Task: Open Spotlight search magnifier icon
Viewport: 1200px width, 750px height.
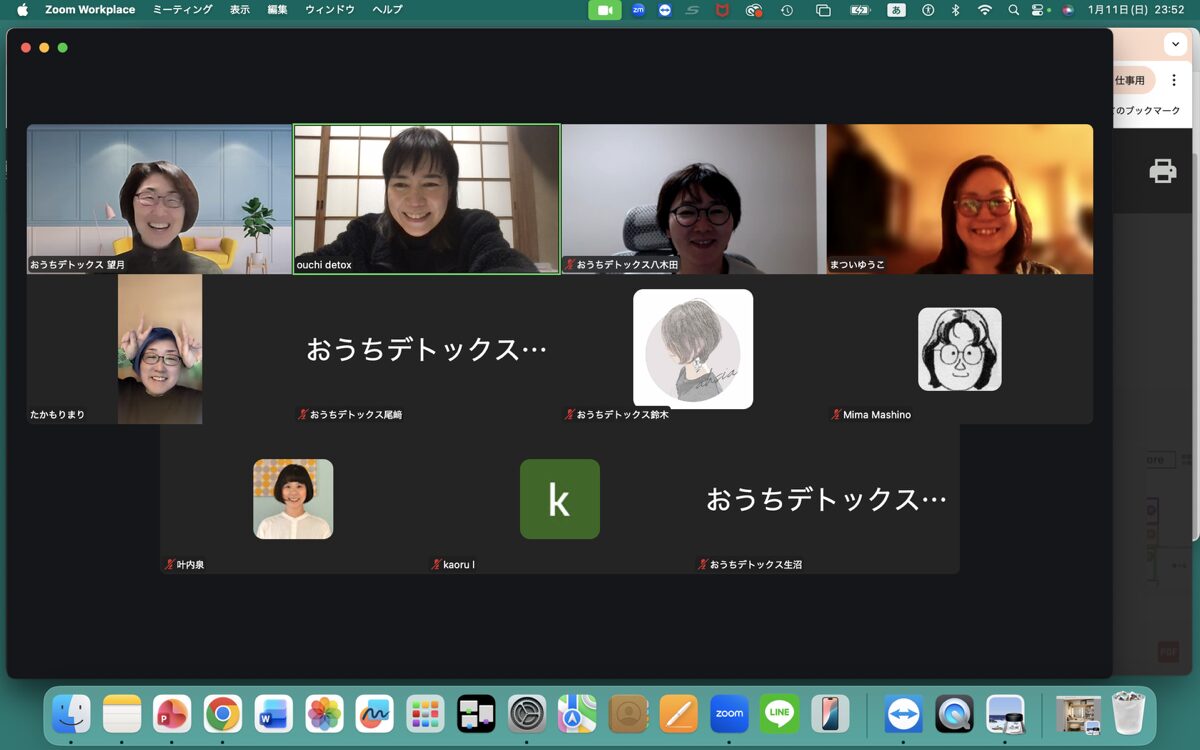Action: coord(1013,10)
